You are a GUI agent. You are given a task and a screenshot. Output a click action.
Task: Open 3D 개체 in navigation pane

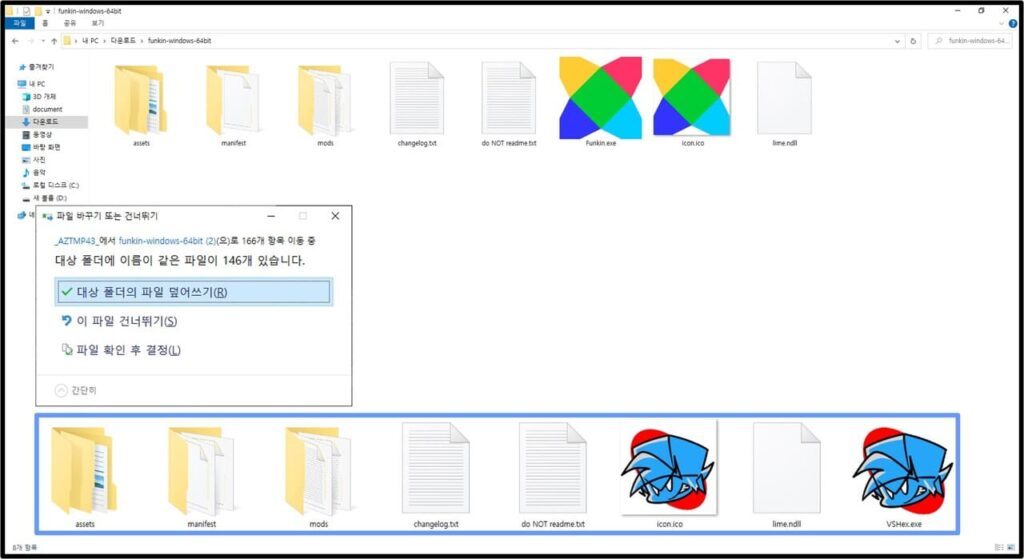click(x=39, y=97)
